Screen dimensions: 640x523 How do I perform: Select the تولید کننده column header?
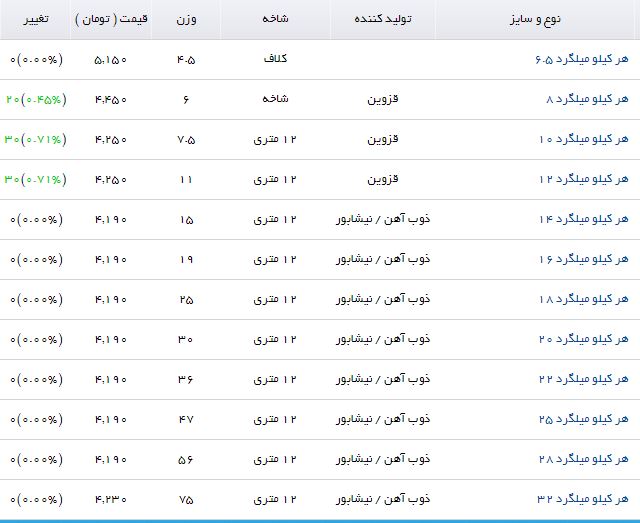pyautogui.click(x=383, y=19)
